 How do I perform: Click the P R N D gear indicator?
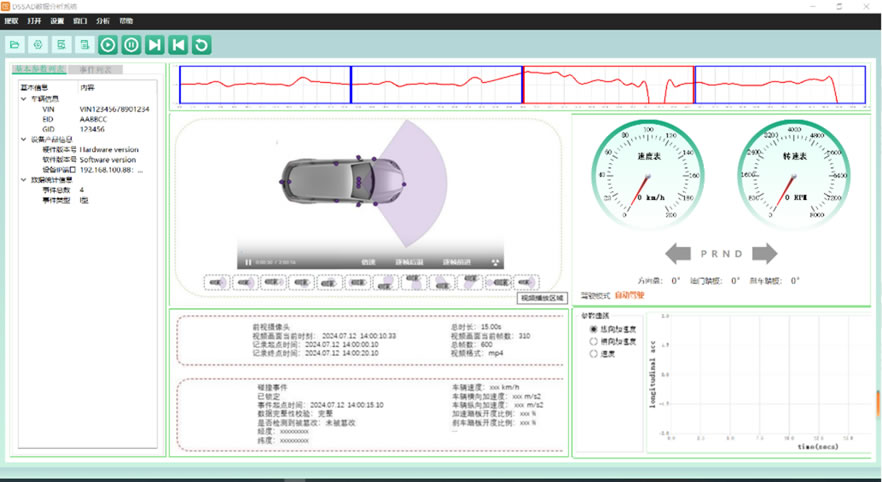[x=722, y=254]
